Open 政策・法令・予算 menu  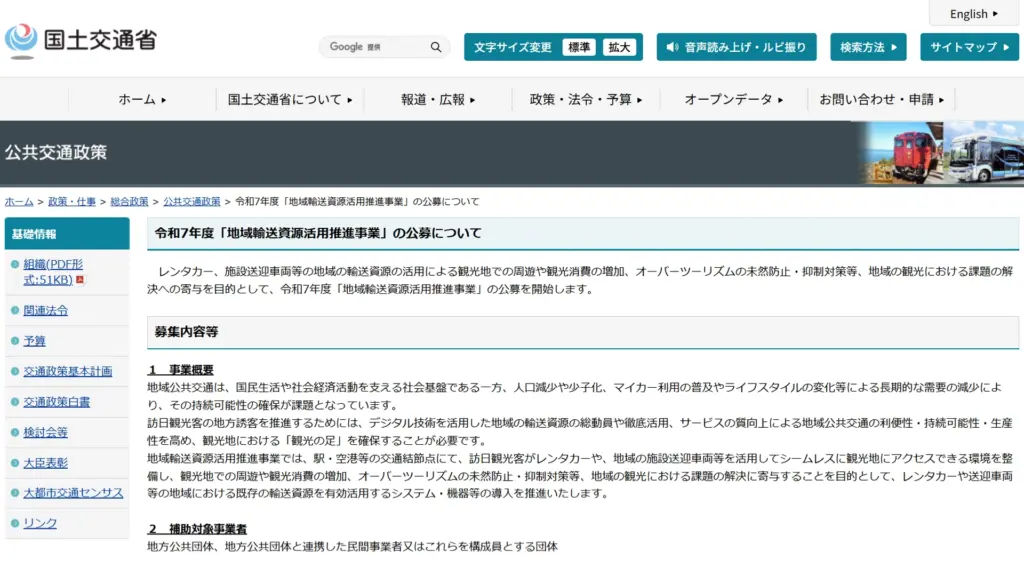586,99
